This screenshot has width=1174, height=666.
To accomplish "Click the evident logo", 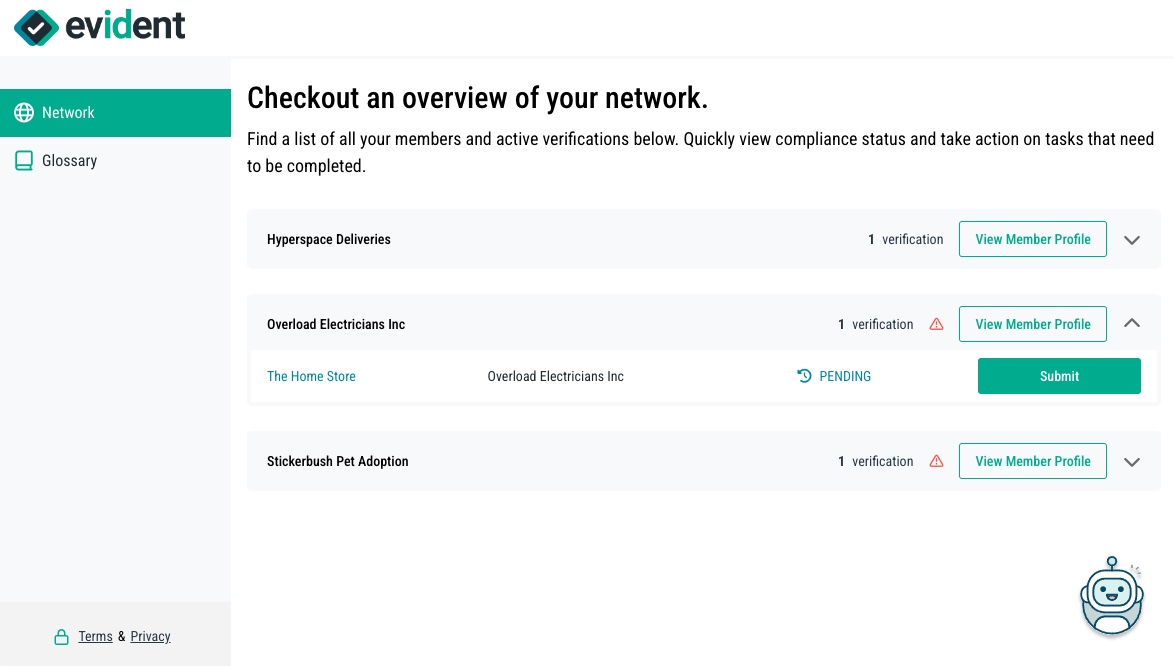I will click(x=99, y=27).
